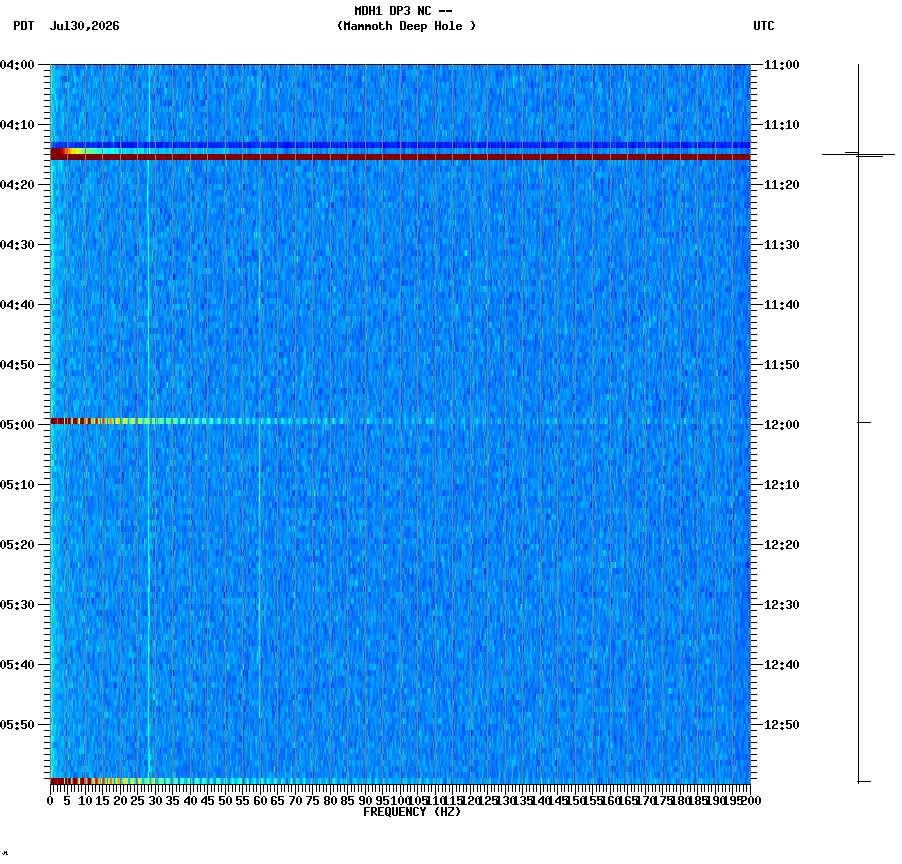Click the '04:50' PDT time label
This screenshot has width=902, height=864.
(x=17, y=365)
